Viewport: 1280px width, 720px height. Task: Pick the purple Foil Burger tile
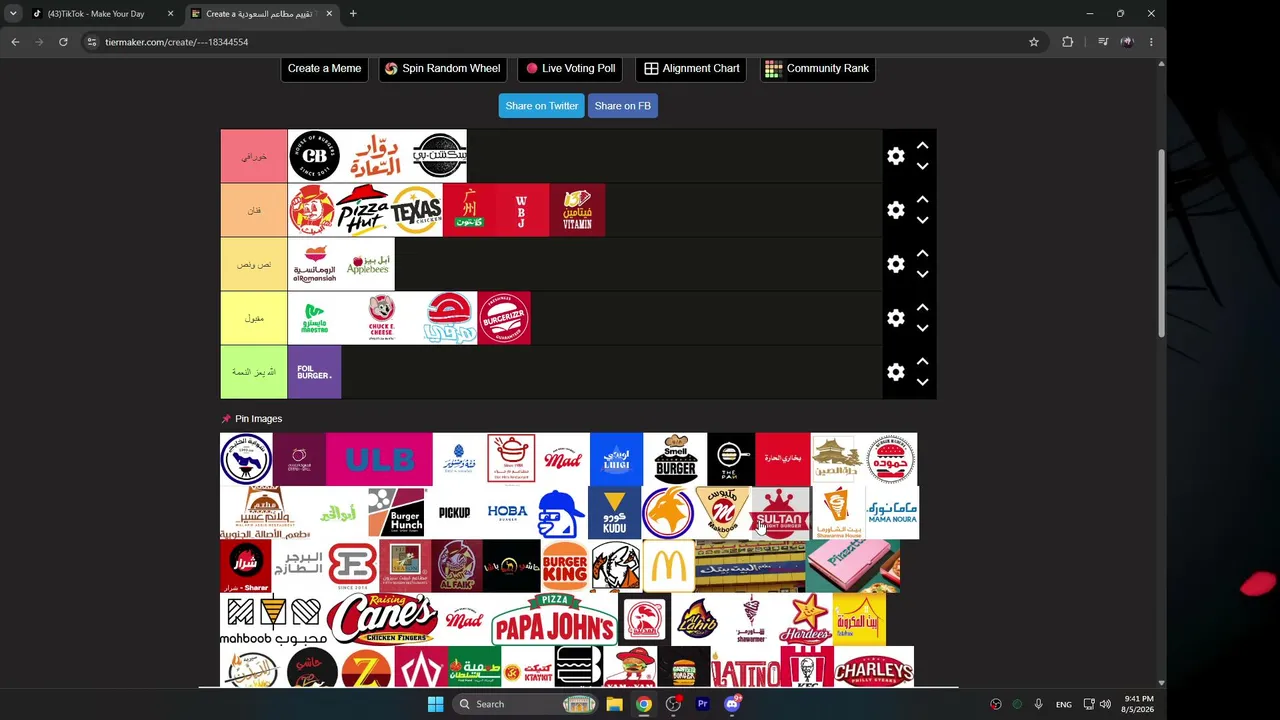click(314, 372)
